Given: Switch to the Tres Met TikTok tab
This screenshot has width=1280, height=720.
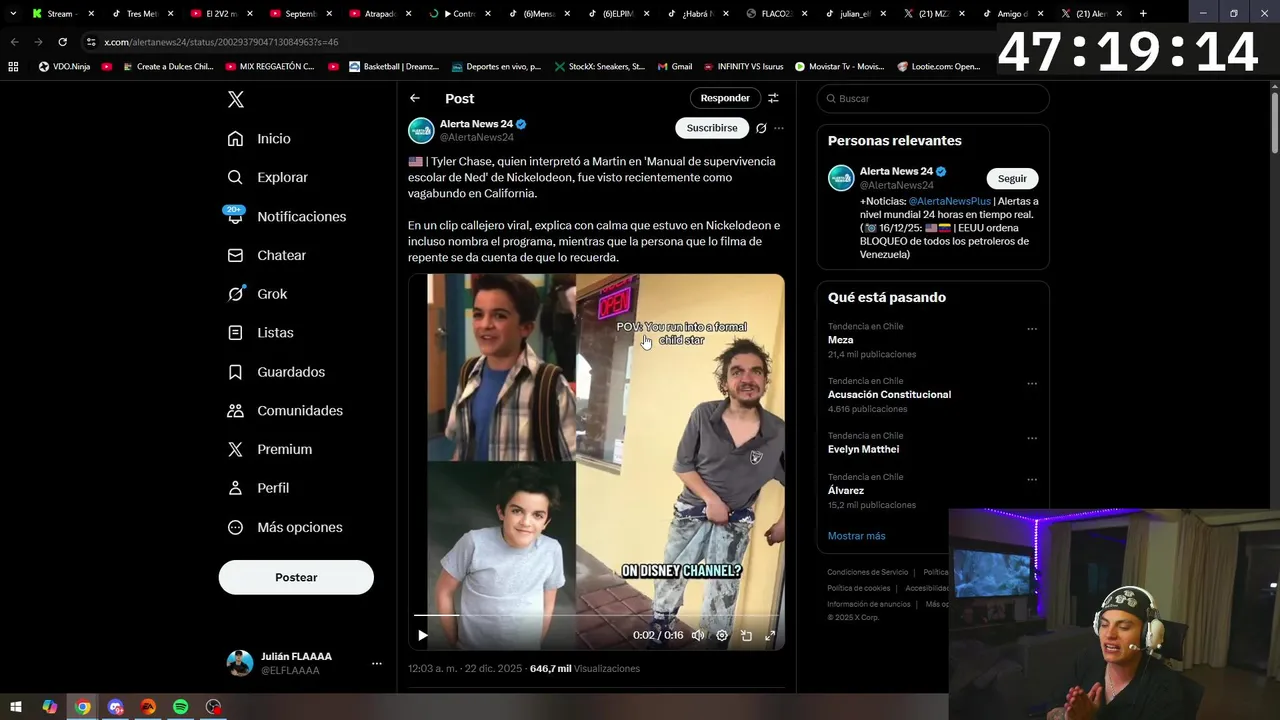Looking at the screenshot, I should point(141,14).
